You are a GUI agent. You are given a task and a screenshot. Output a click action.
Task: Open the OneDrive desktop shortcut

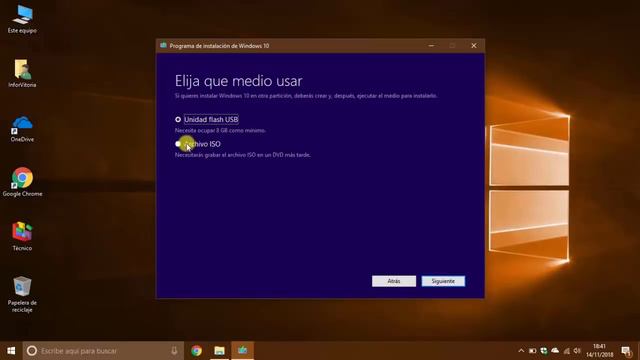pyautogui.click(x=22, y=129)
